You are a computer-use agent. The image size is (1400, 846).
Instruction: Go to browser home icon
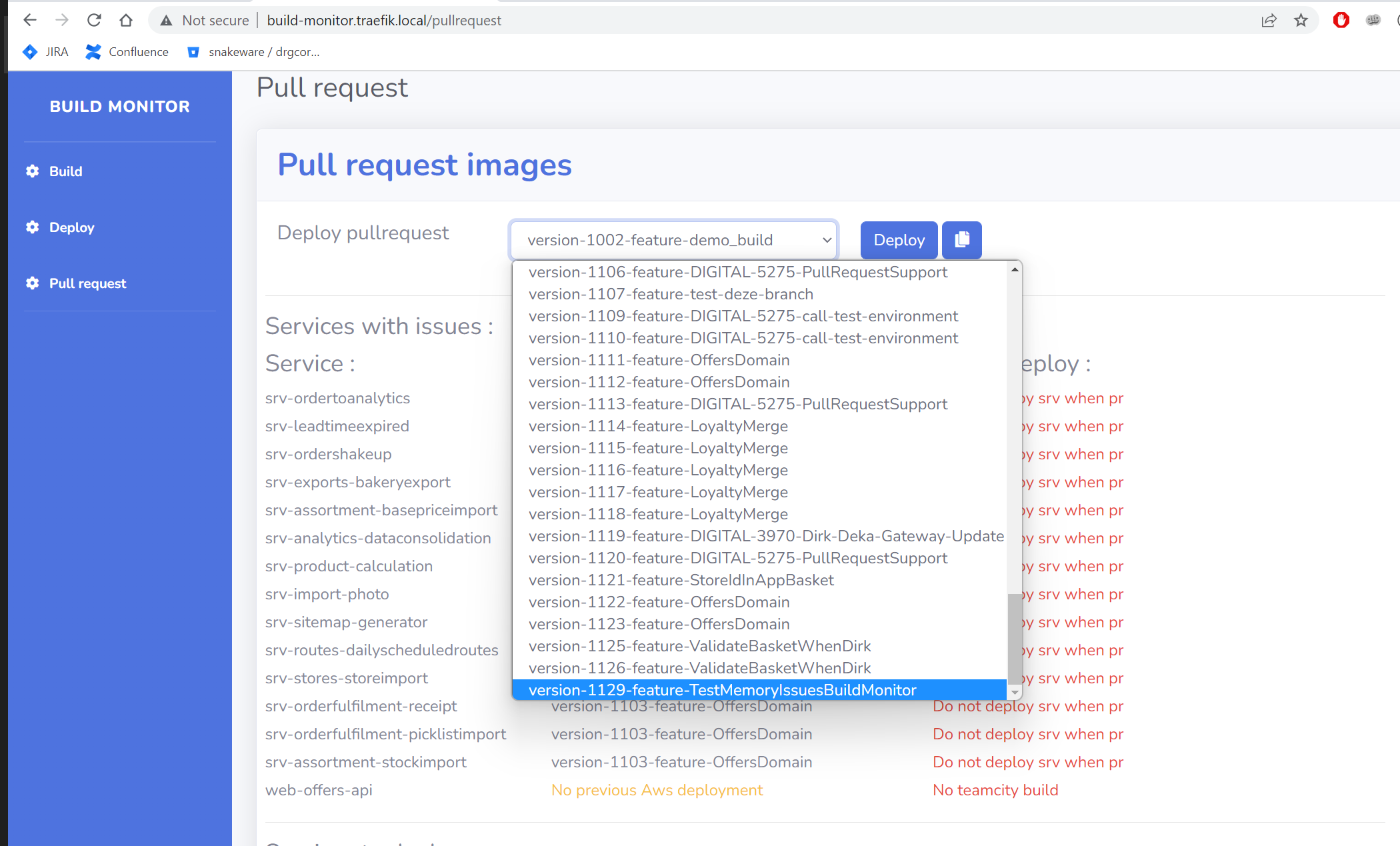[126, 20]
